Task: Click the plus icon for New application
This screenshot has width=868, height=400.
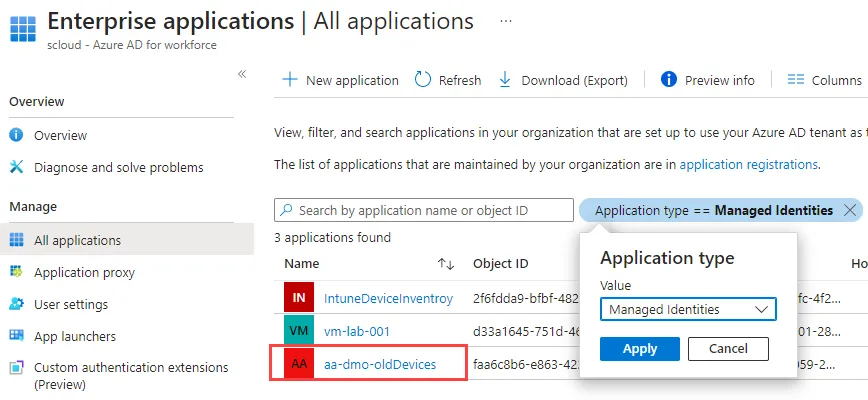Action: pyautogui.click(x=290, y=80)
